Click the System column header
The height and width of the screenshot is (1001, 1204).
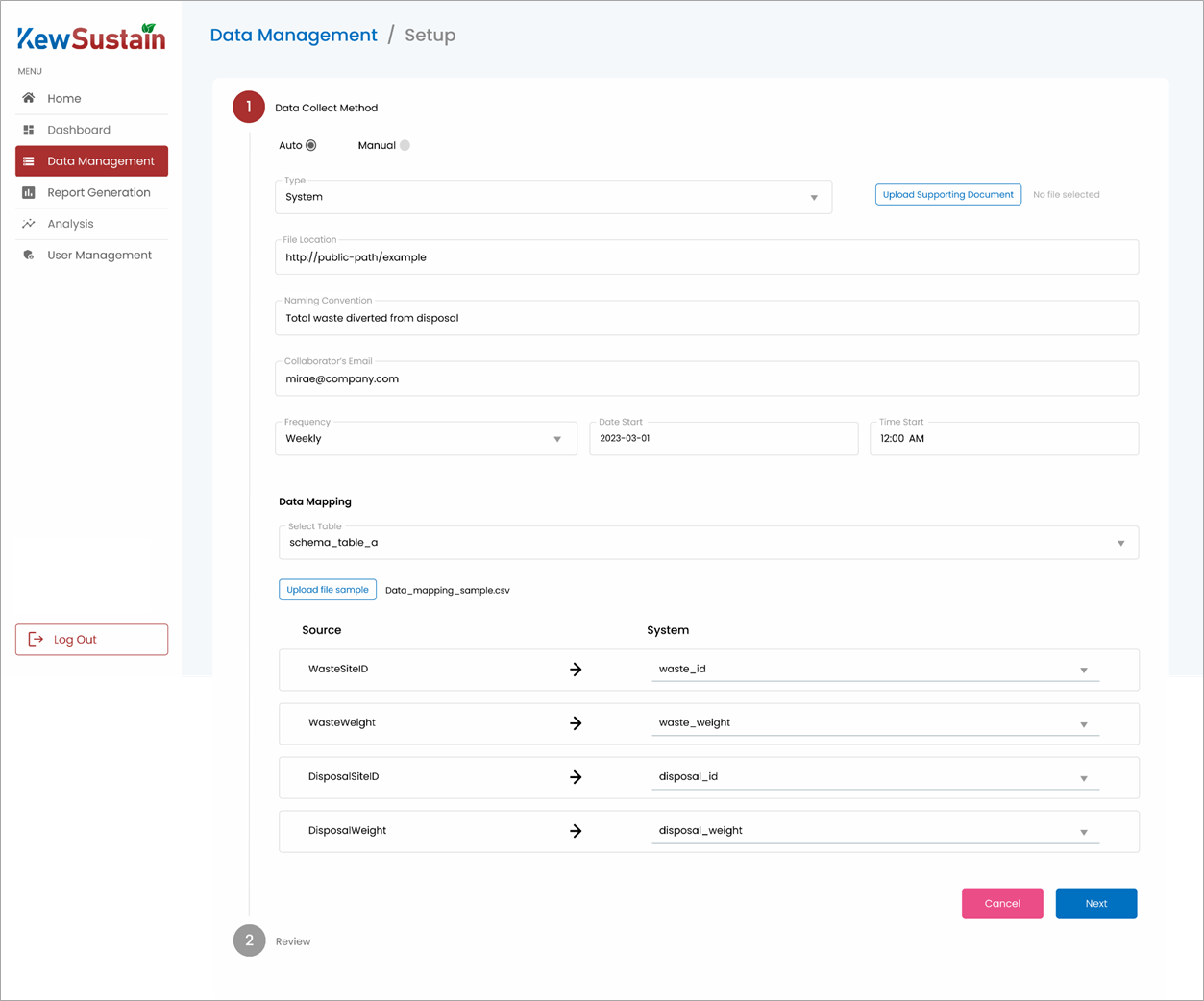[668, 631]
